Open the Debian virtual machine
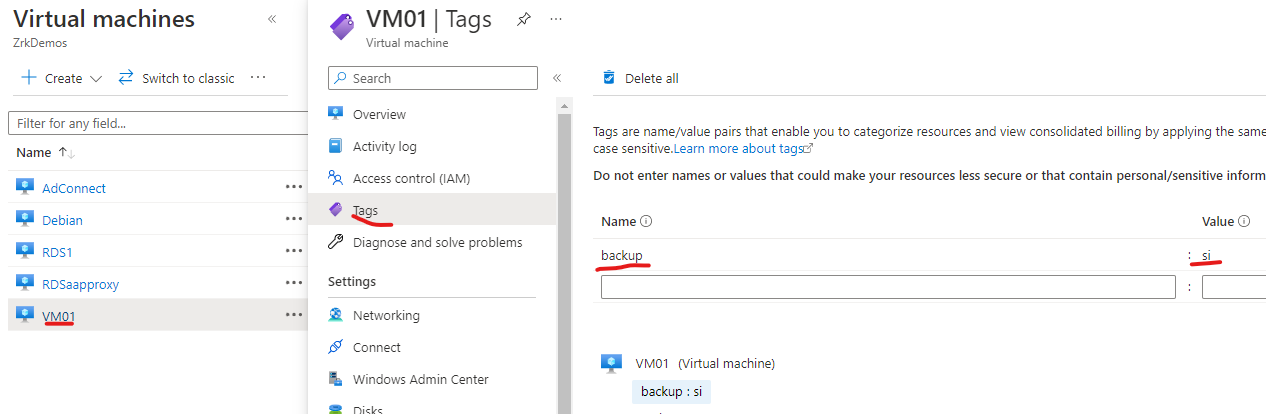 pos(62,220)
